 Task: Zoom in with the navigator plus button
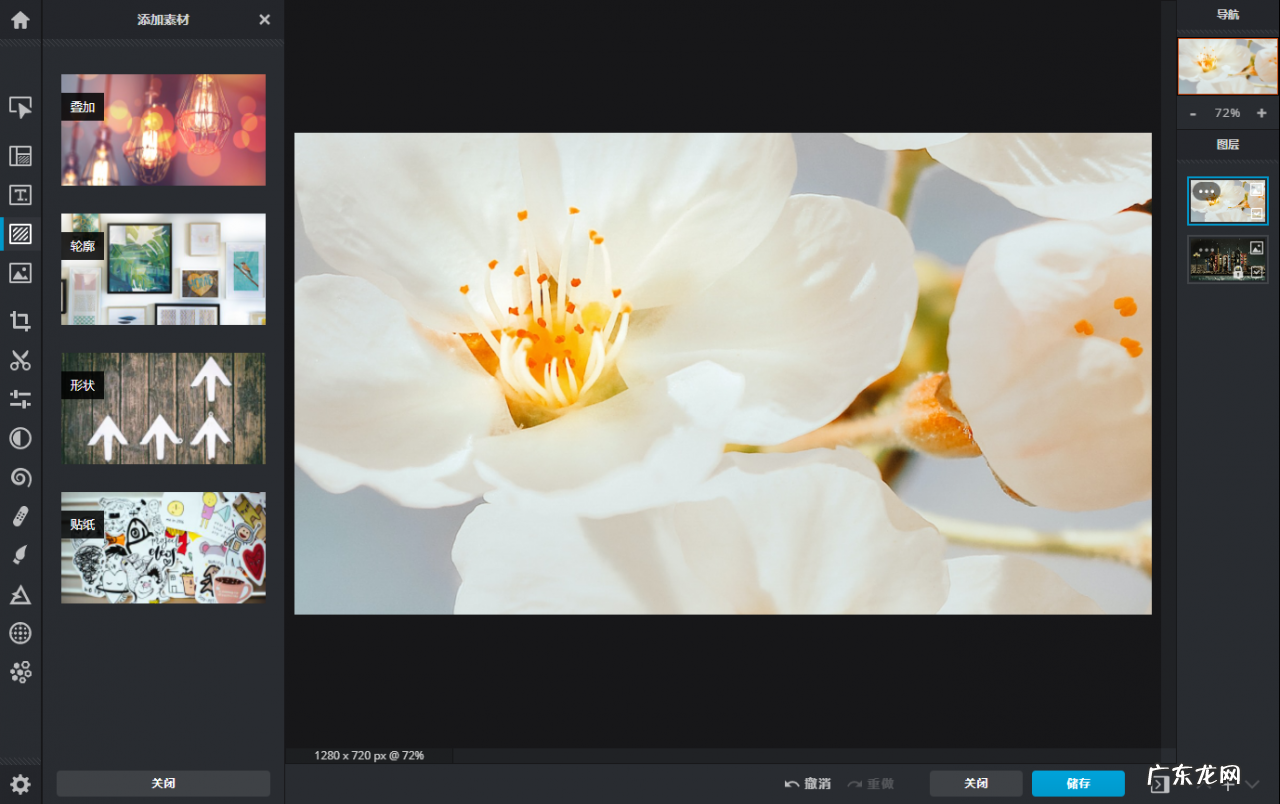(1261, 114)
